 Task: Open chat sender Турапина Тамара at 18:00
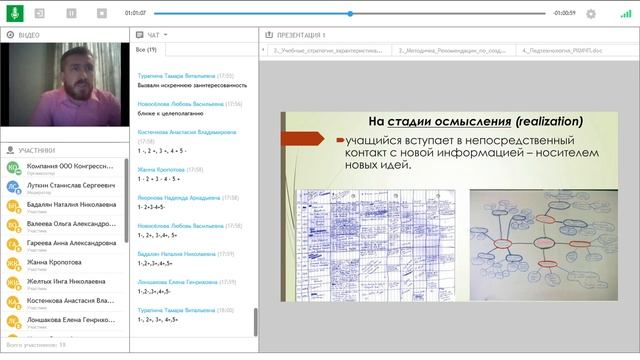(x=176, y=310)
